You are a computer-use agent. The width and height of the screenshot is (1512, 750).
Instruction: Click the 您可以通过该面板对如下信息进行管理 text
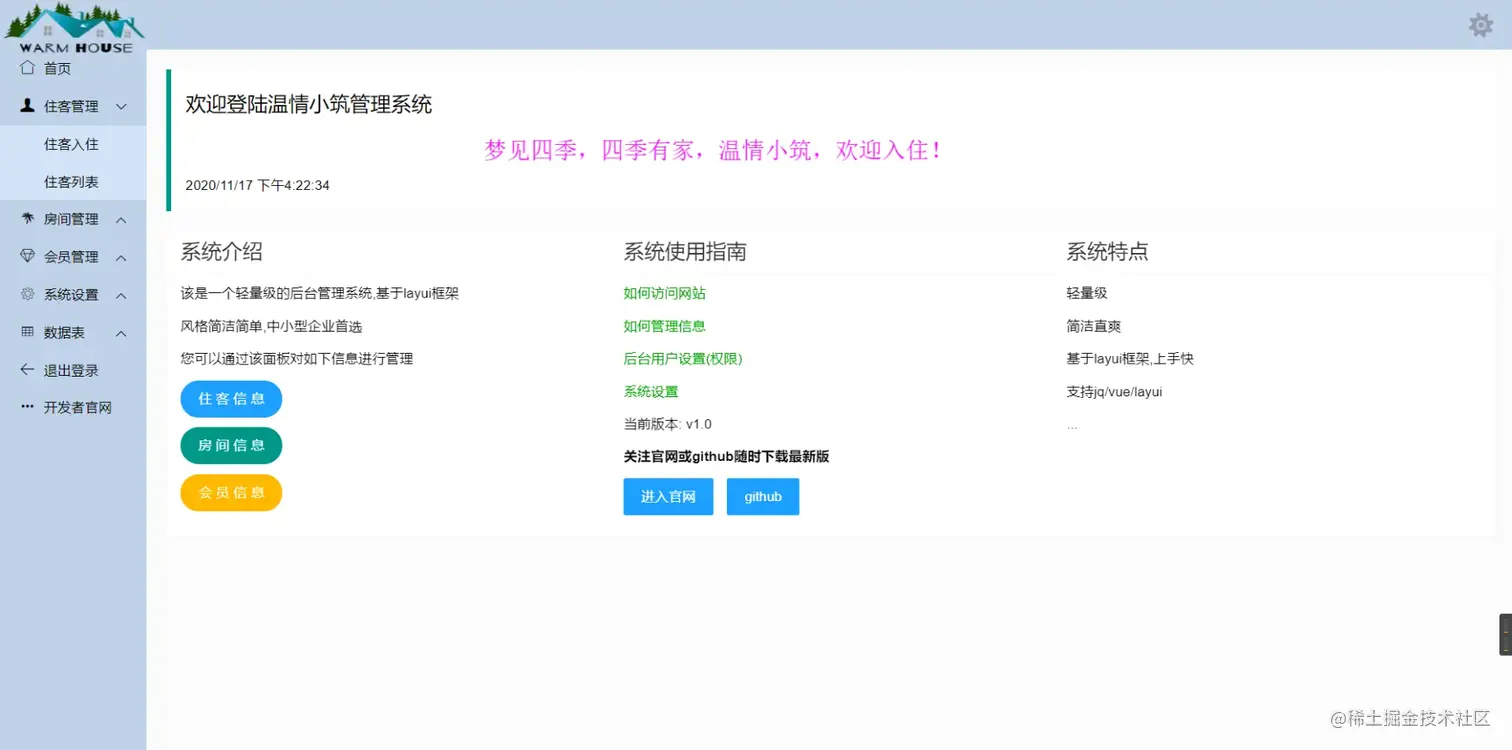(297, 358)
